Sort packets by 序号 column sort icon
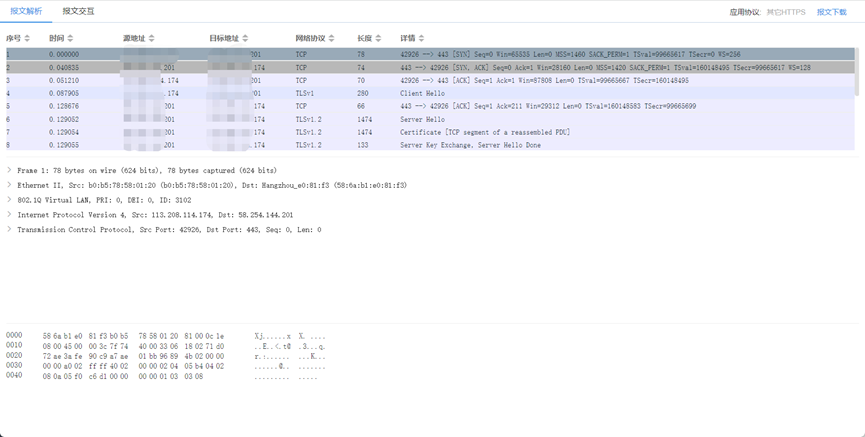Image resolution: width=865 pixels, height=437 pixels. 27,38
